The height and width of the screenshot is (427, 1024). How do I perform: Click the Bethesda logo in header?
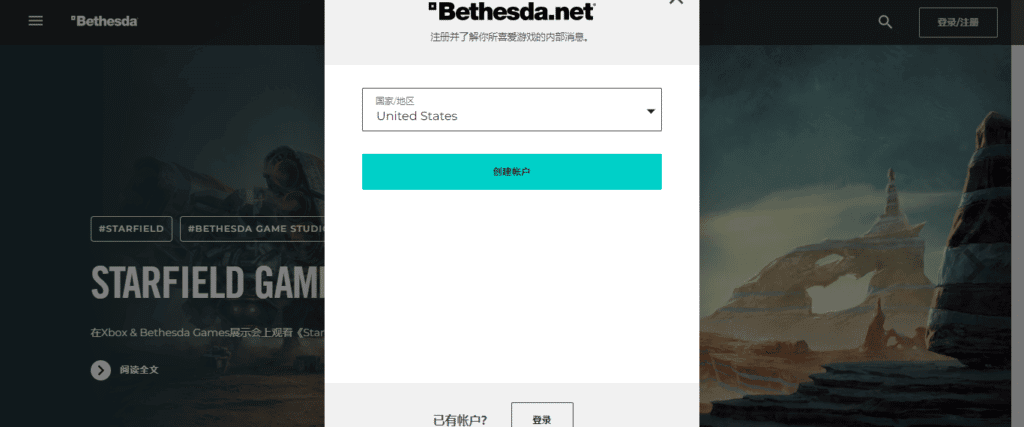tap(104, 21)
